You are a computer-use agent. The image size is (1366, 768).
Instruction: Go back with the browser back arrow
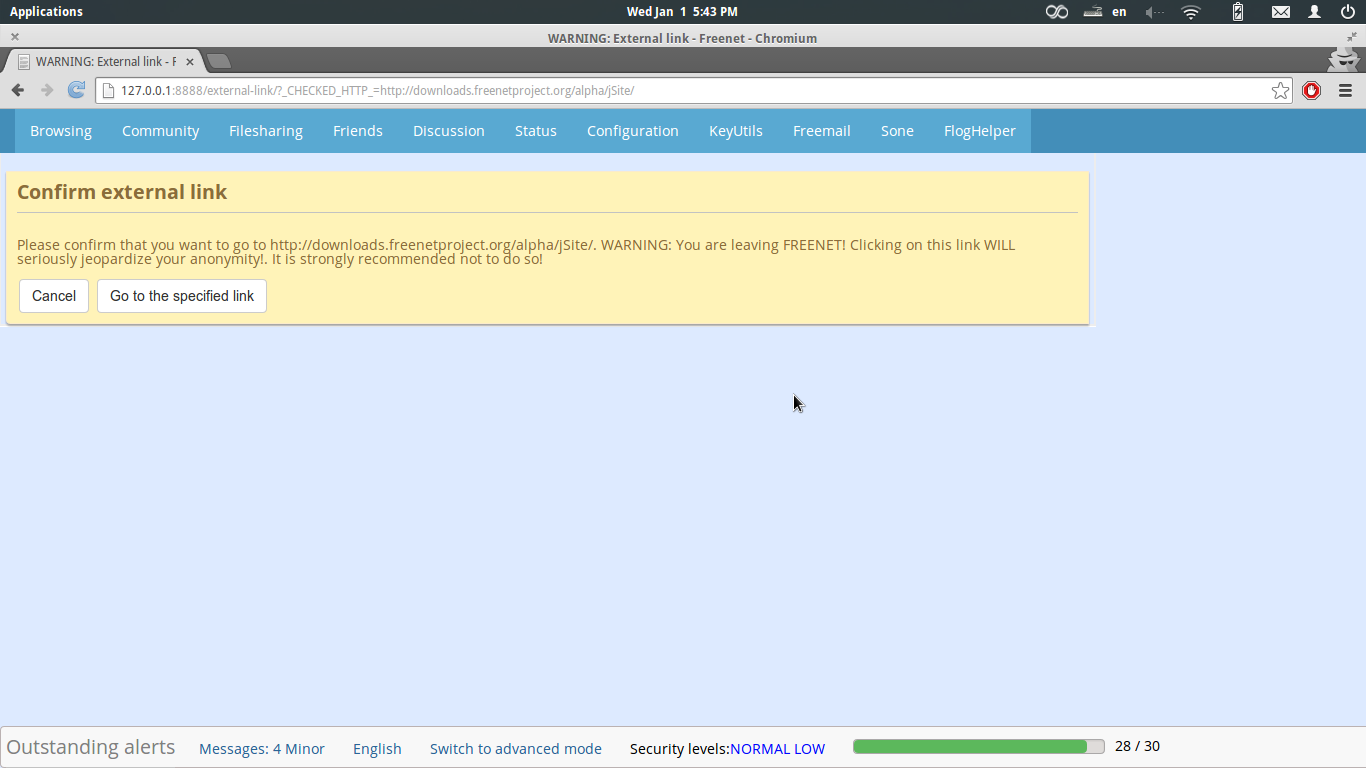[x=17, y=90]
